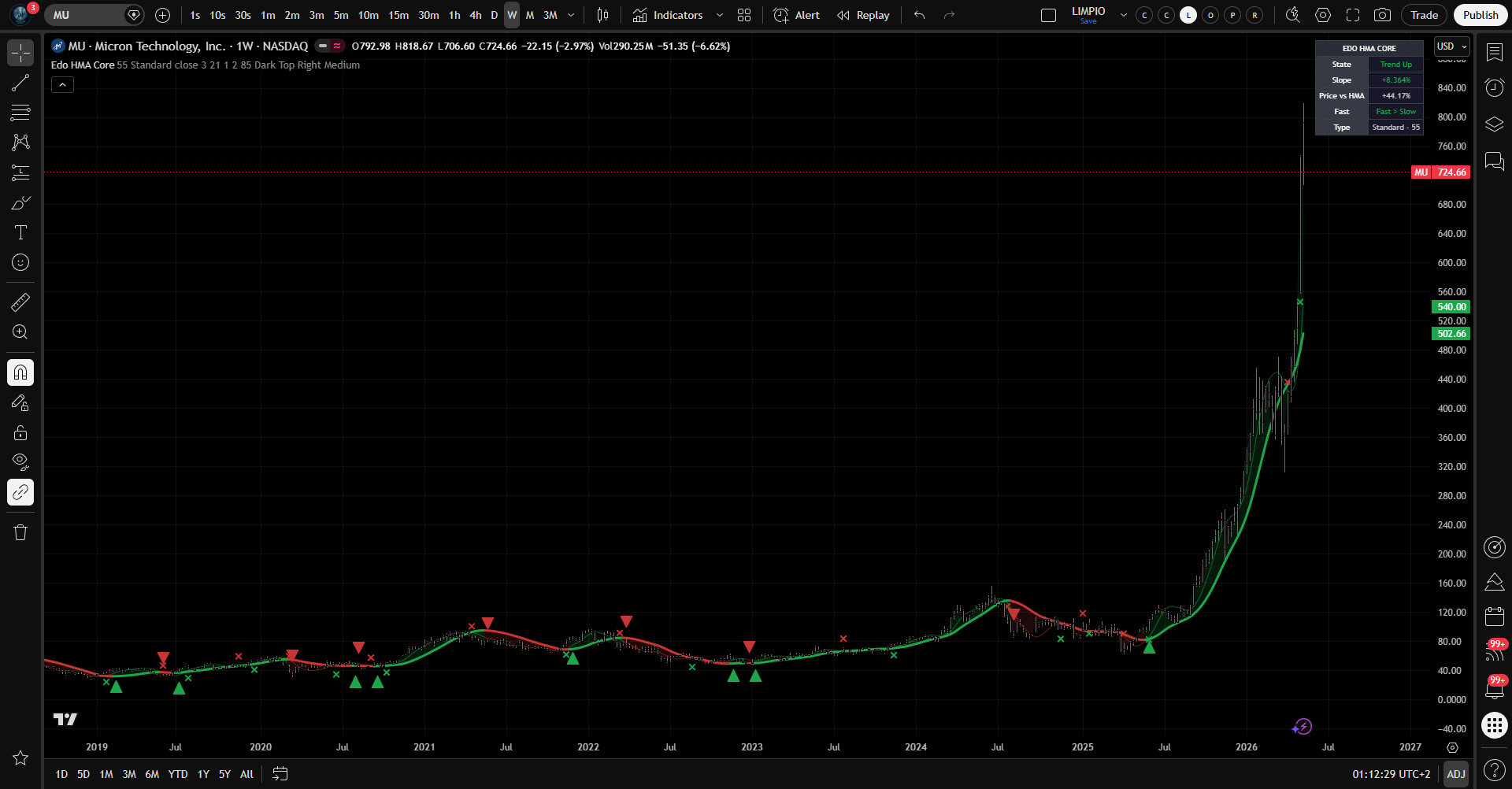The height and width of the screenshot is (789, 1512).
Task: Hide all drawings with the eye icon
Action: 20,462
